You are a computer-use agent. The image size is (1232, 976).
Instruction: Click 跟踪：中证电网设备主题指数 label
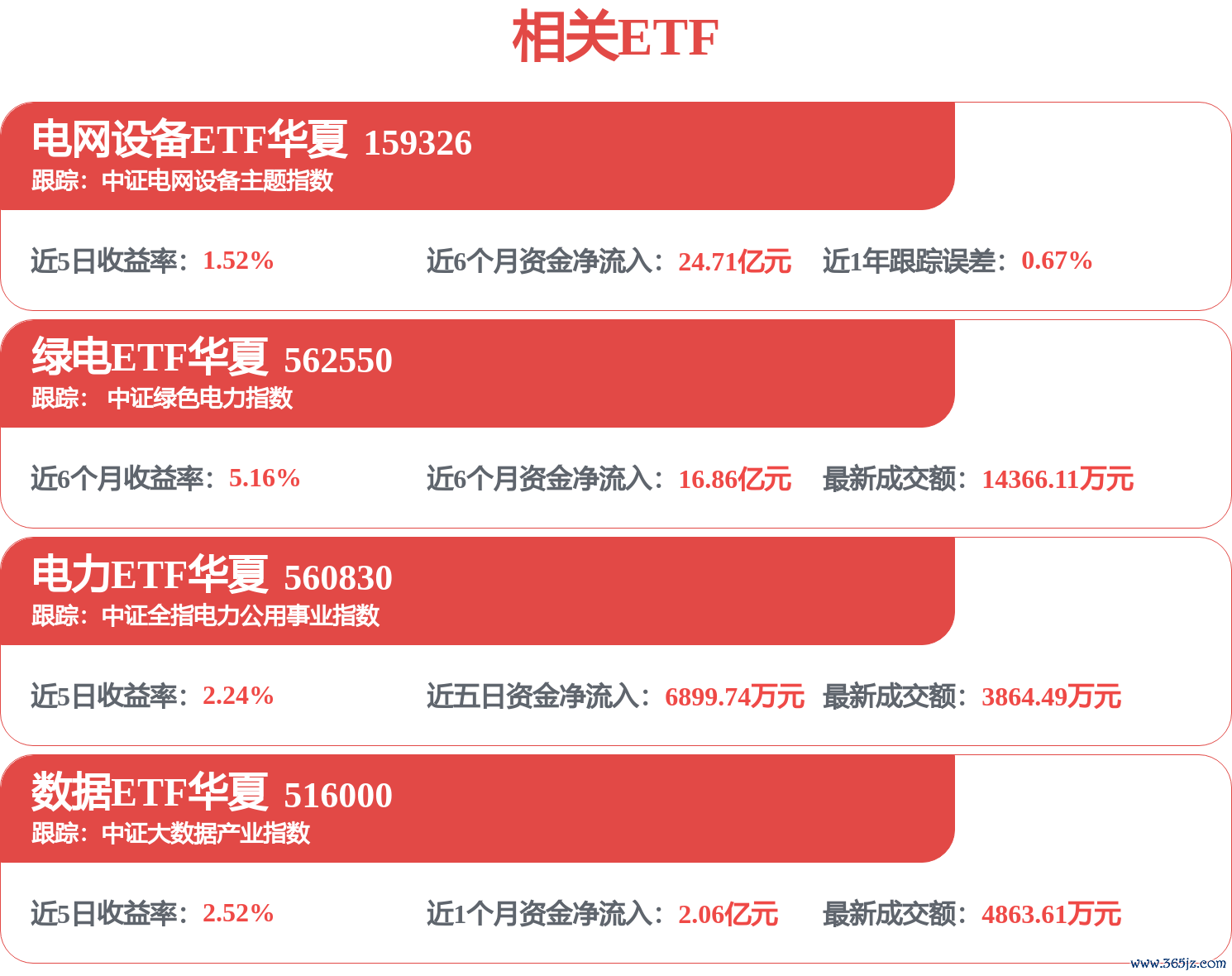pos(183,180)
